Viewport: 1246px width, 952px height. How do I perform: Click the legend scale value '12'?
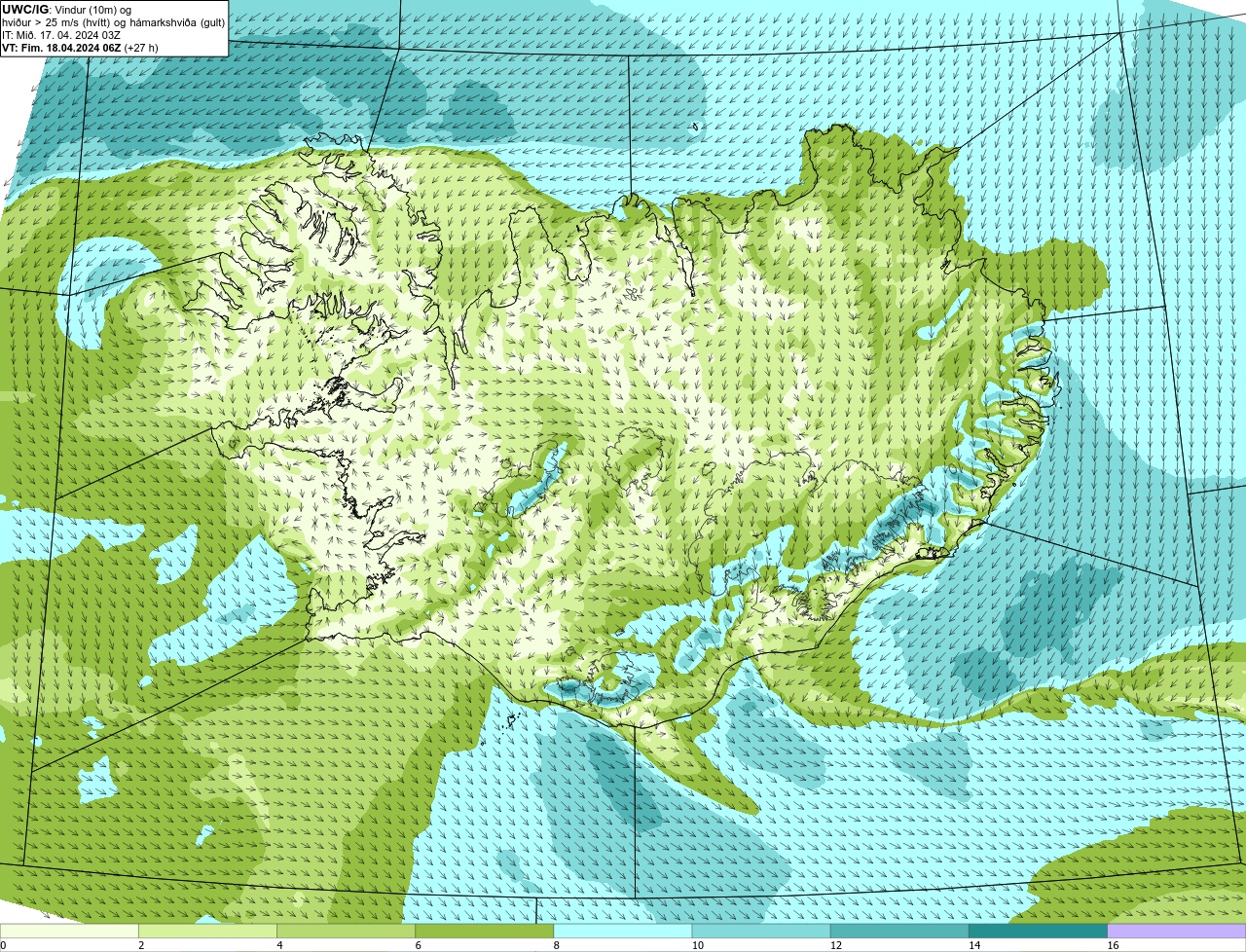pos(836,945)
